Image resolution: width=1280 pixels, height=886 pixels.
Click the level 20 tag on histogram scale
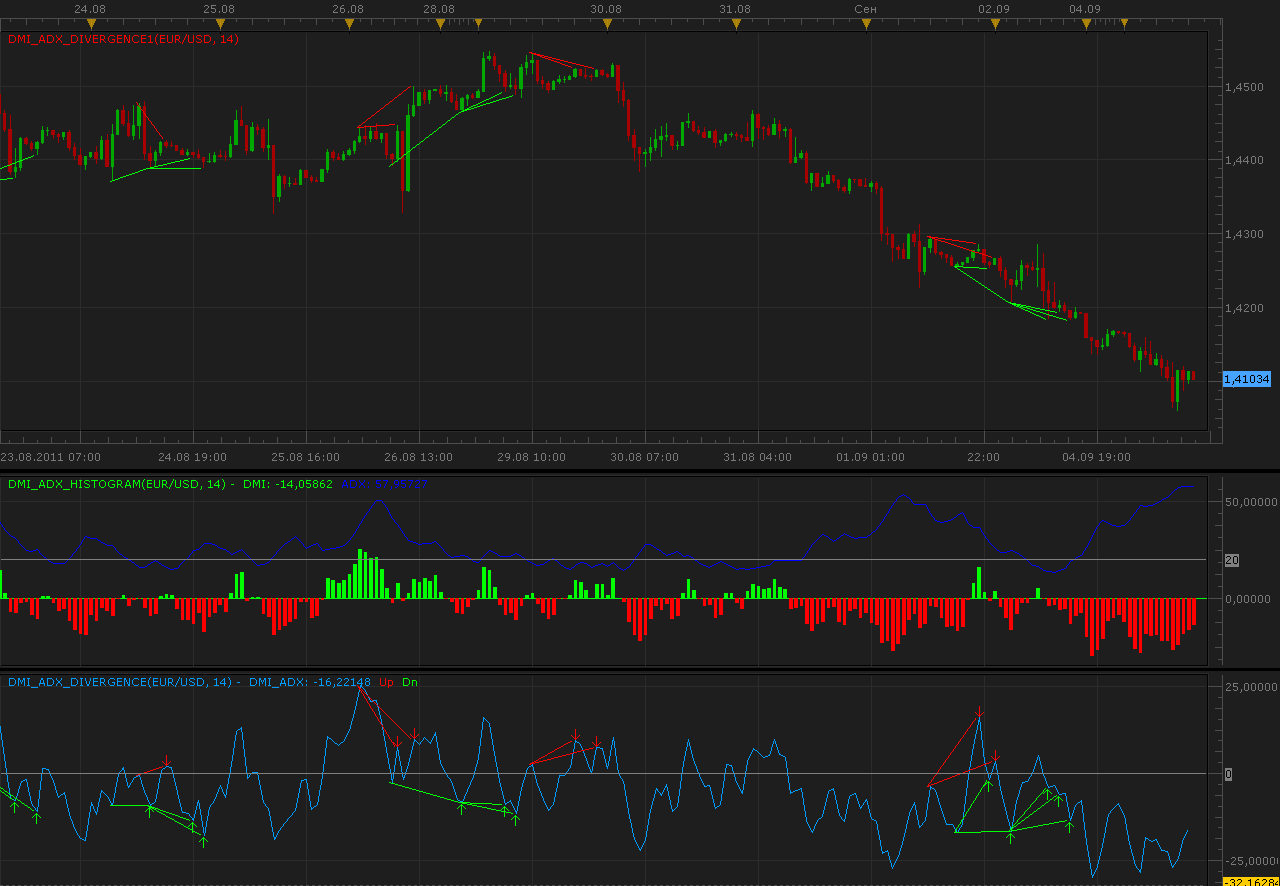pyautogui.click(x=1232, y=560)
